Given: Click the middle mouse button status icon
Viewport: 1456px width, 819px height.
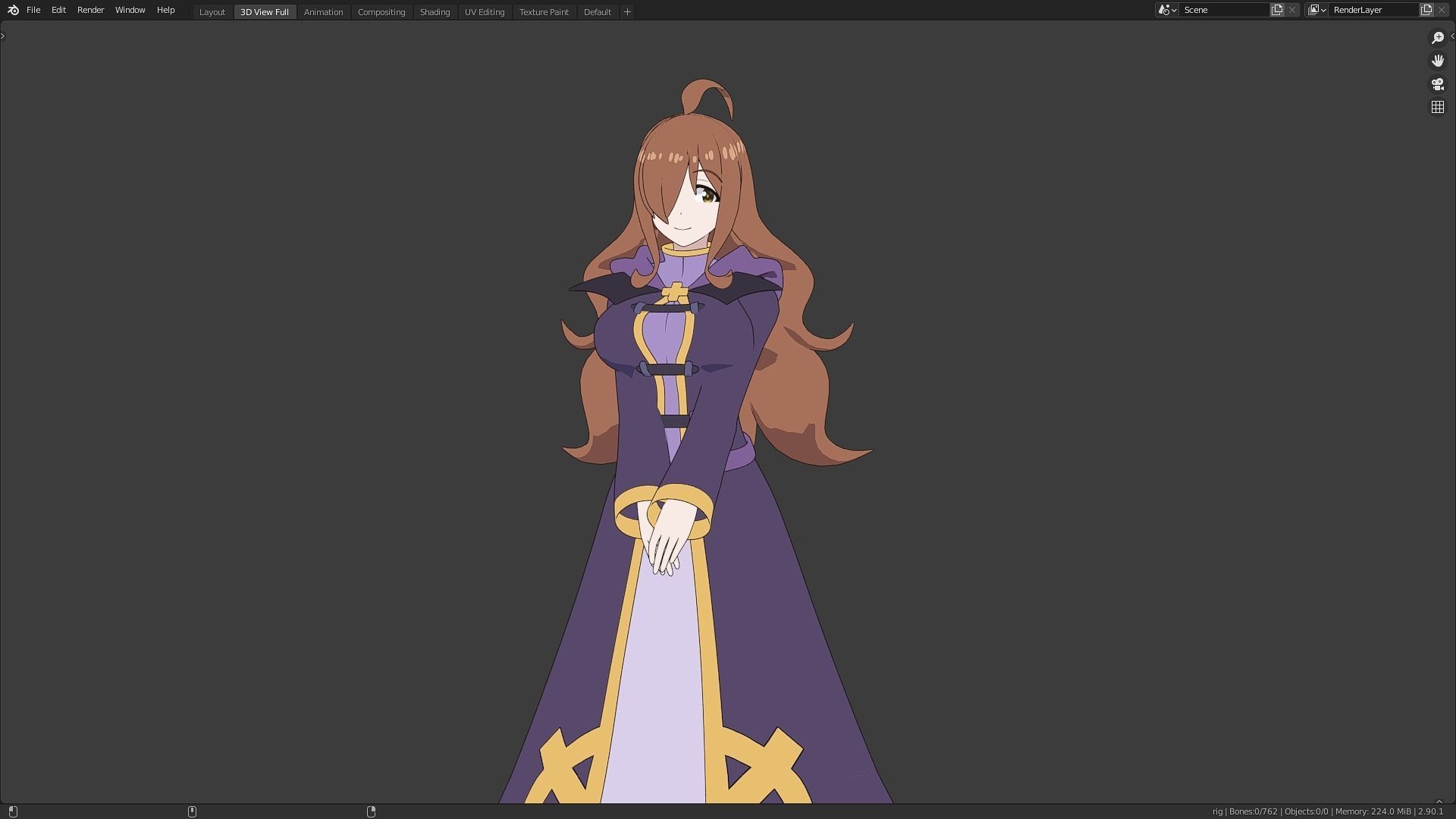Looking at the screenshot, I should pos(192,811).
